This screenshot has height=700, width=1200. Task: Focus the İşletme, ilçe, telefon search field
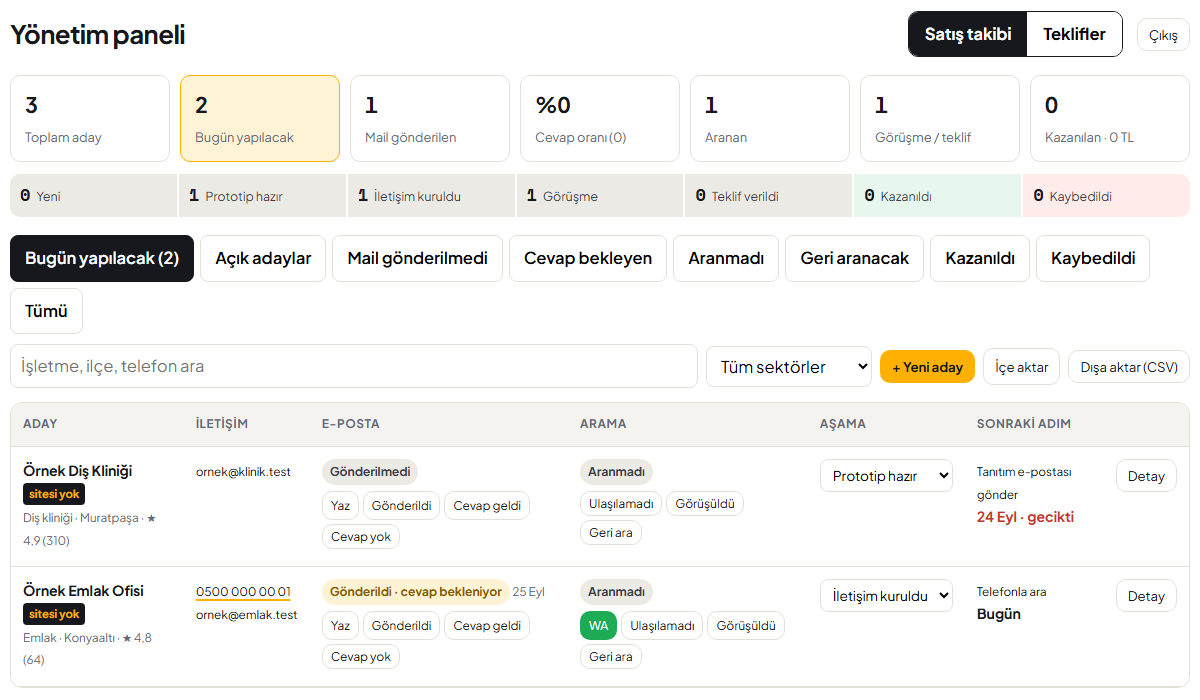pyautogui.click(x=354, y=366)
